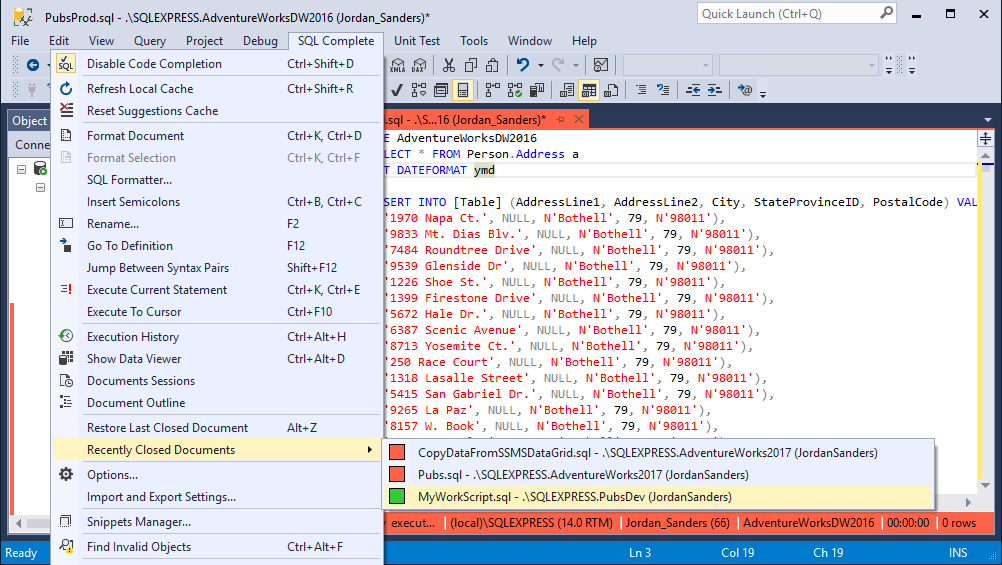Click the DAX query toolbar icon

coord(419,65)
